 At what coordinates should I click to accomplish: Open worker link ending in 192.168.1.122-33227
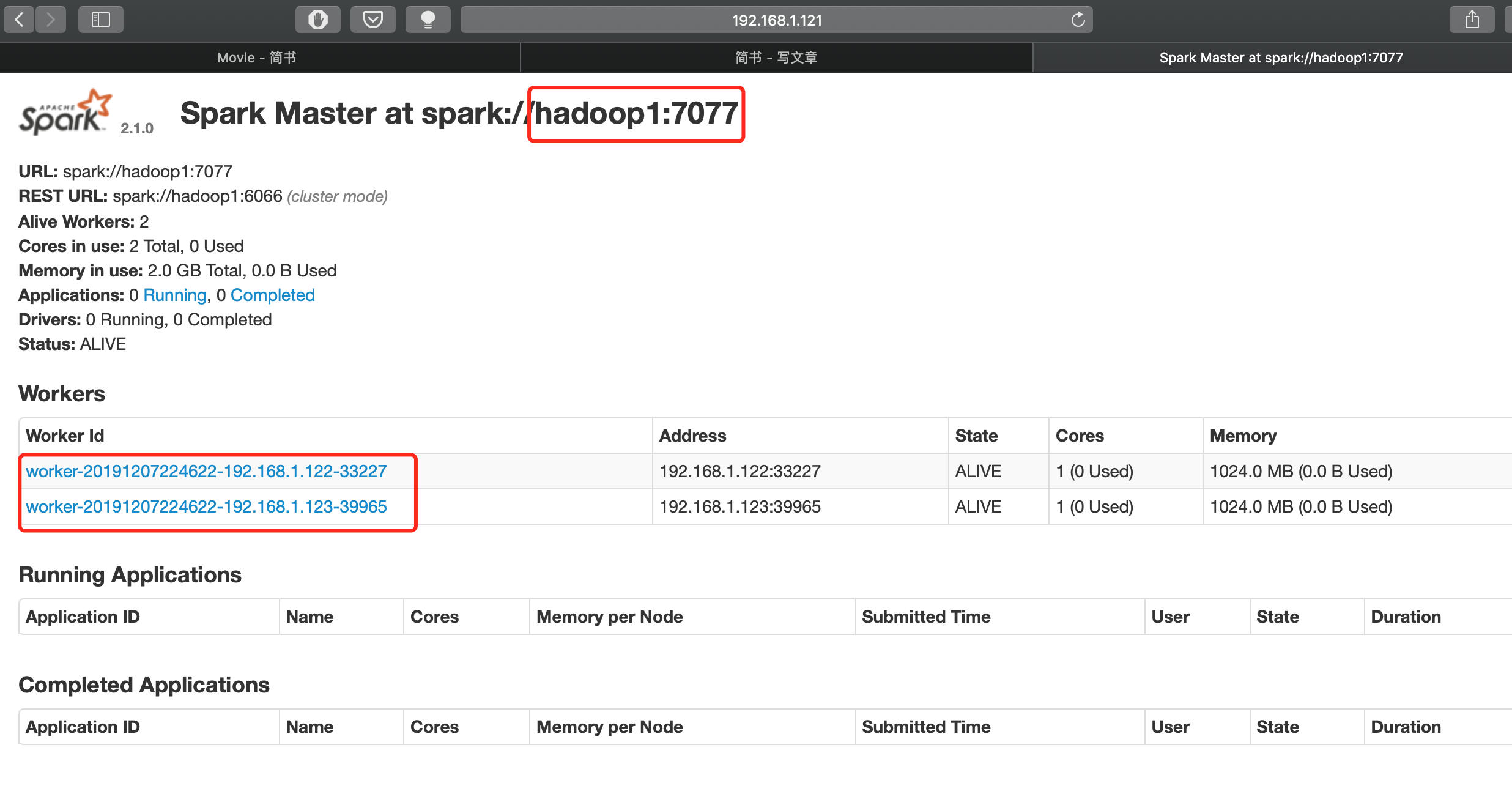coord(206,471)
